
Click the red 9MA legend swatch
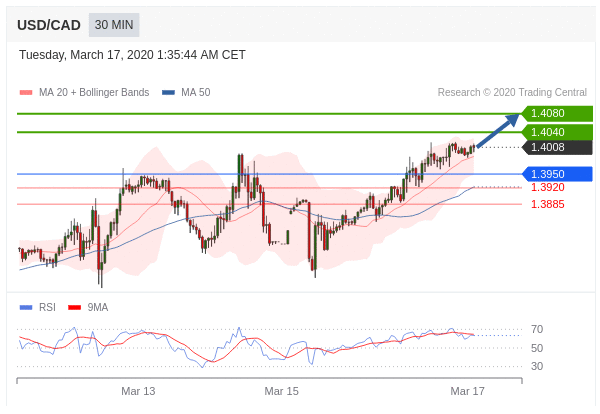coord(74,307)
